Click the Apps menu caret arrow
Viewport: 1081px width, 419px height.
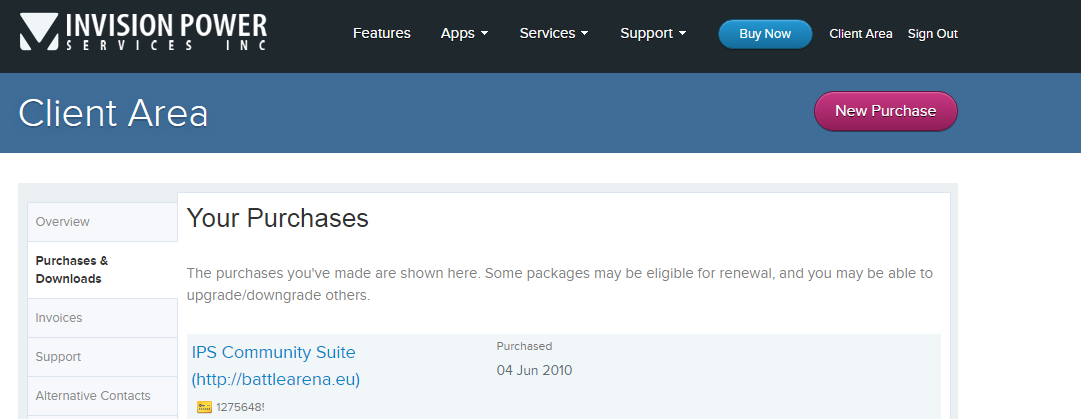(484, 34)
